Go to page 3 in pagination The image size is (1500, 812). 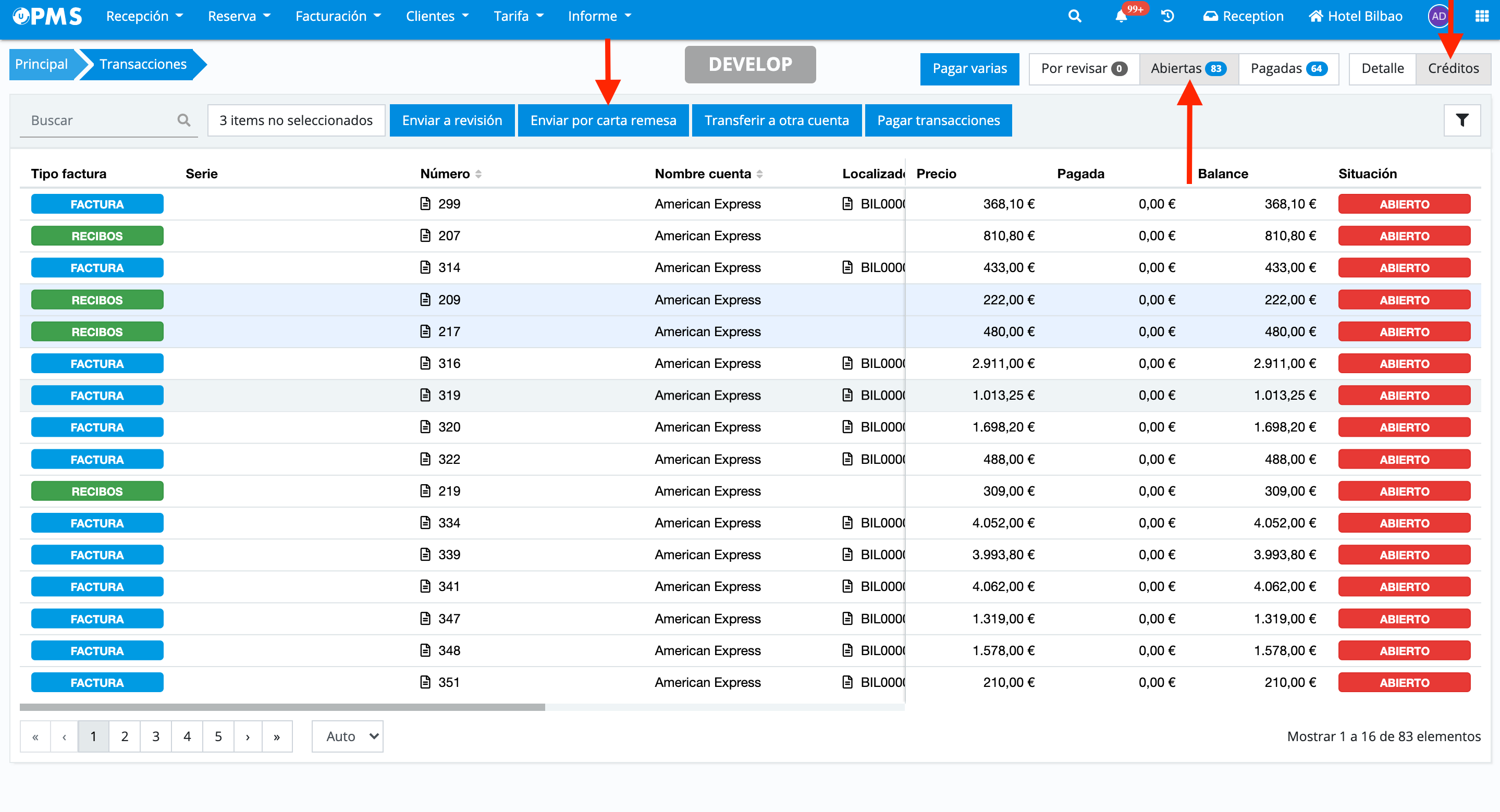point(155,736)
